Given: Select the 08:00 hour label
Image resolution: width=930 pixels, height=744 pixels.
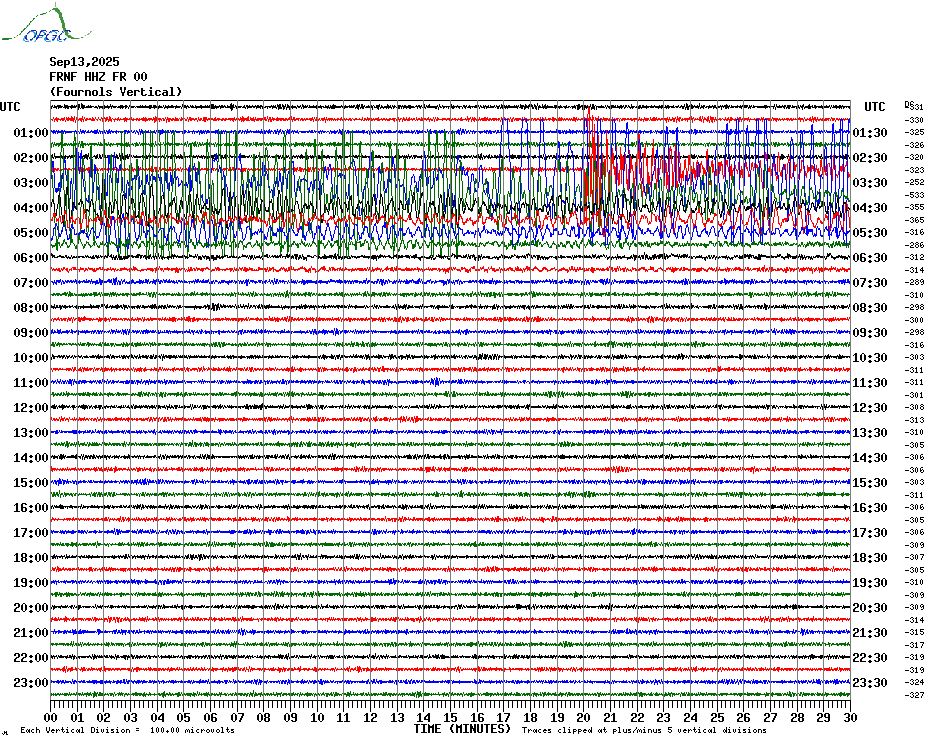Looking at the screenshot, I should (x=31, y=307).
